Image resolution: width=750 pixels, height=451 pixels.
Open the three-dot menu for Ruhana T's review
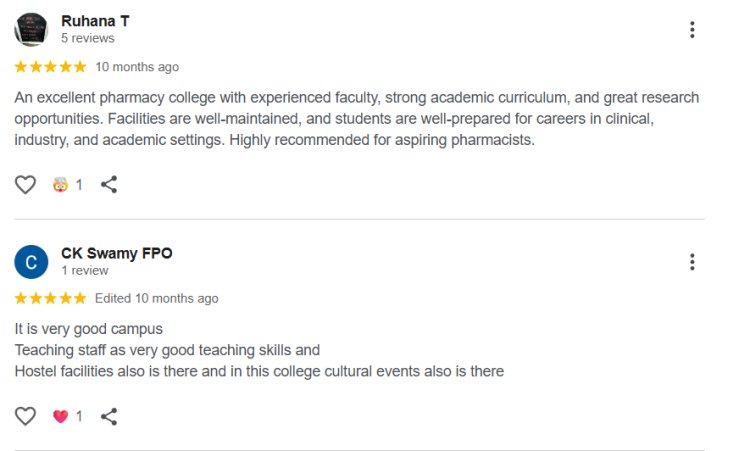tap(692, 30)
